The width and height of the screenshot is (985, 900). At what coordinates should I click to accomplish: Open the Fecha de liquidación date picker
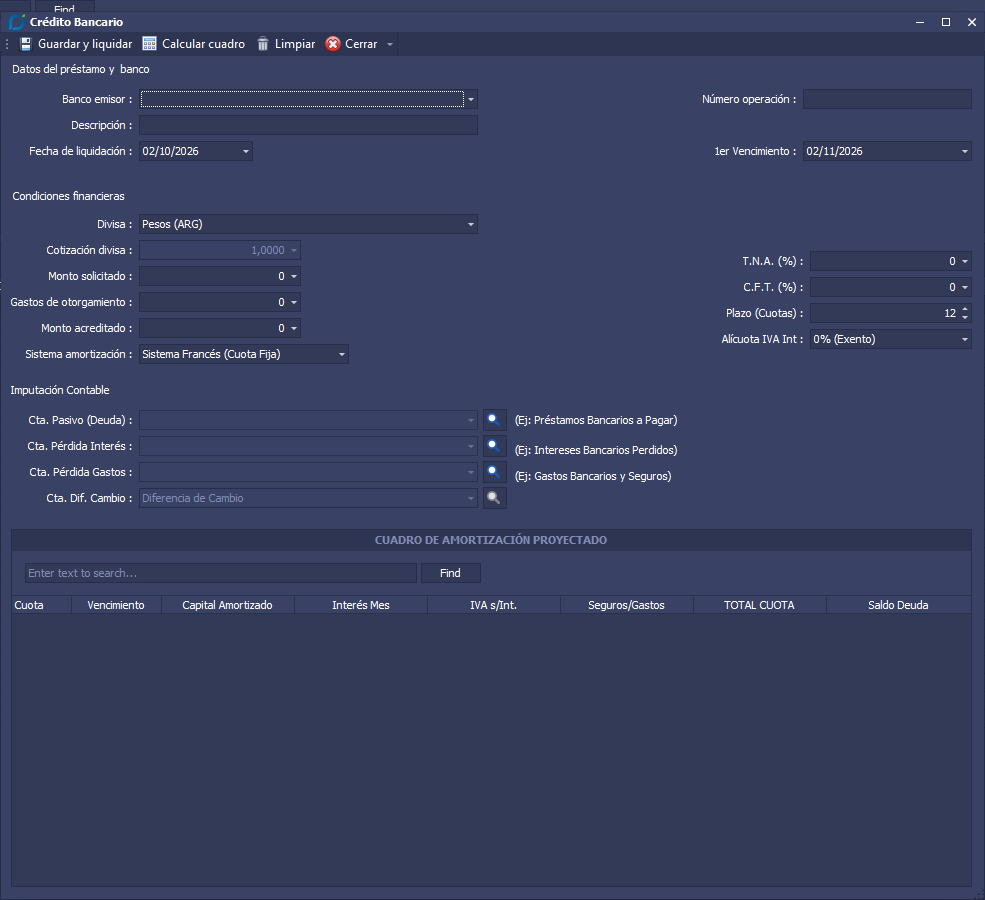click(x=246, y=151)
